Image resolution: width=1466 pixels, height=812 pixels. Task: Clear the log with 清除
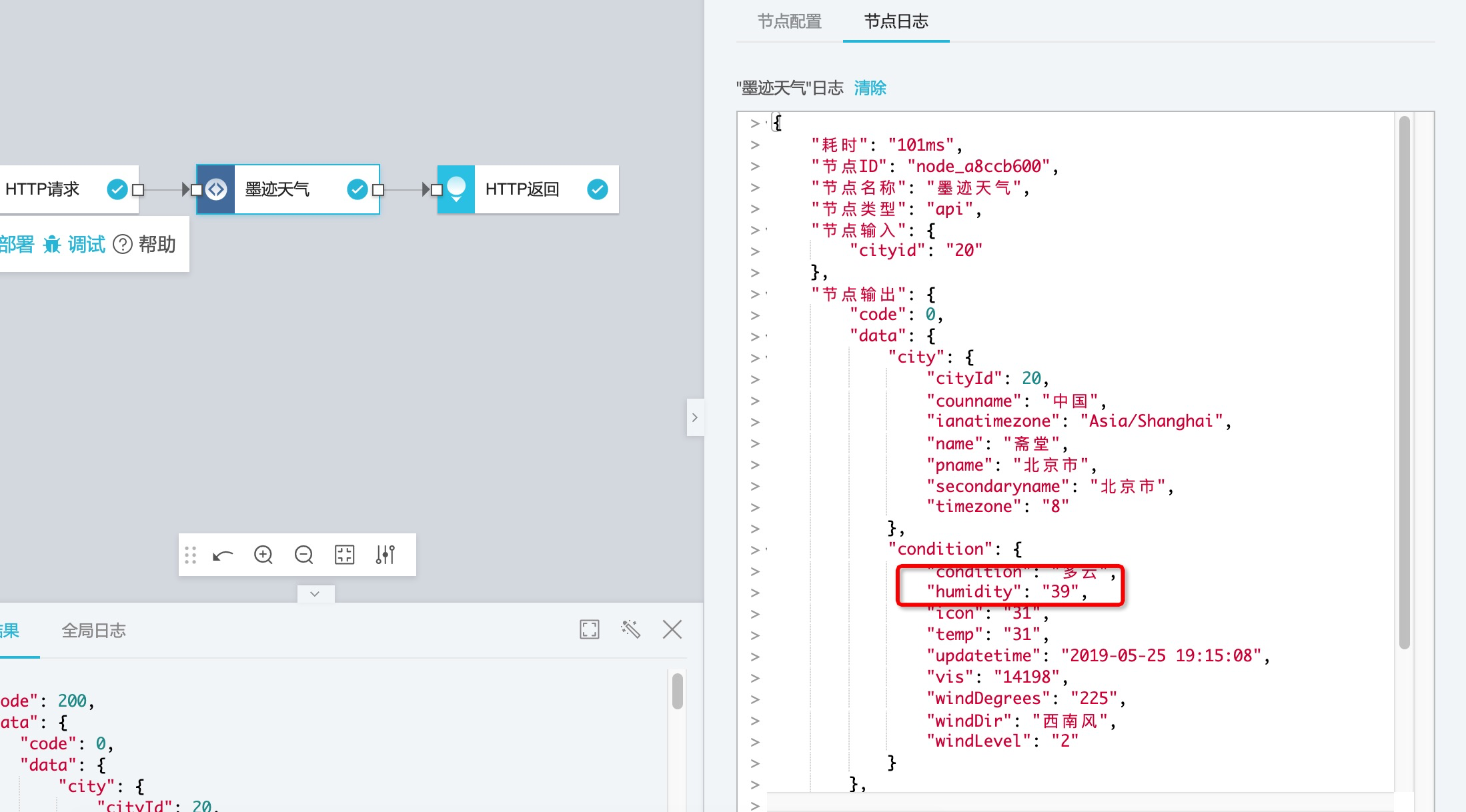[870, 88]
